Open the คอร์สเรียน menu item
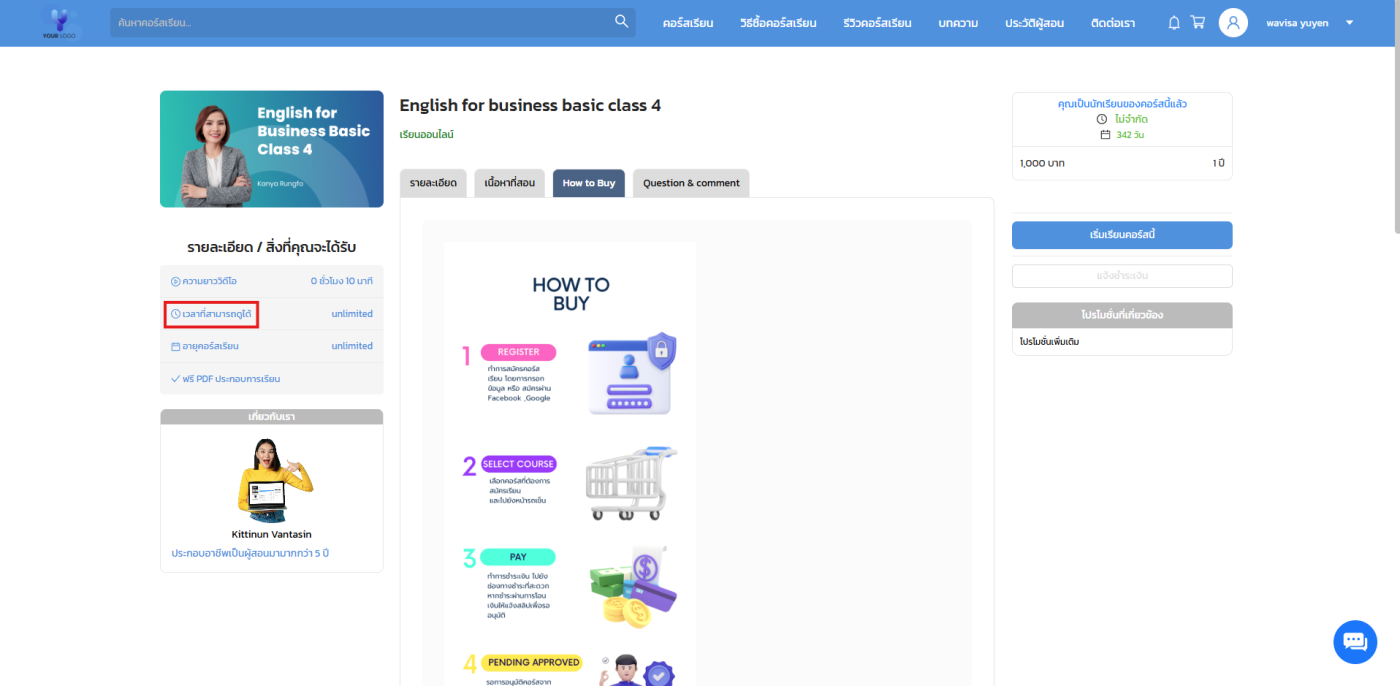1400x686 pixels. 687,23
